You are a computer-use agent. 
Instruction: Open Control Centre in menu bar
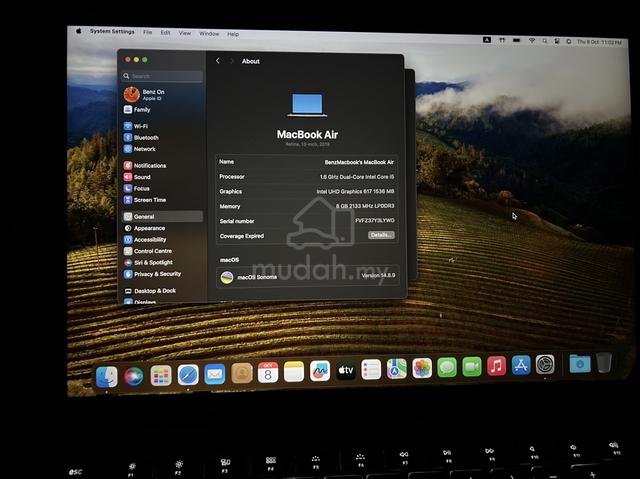[x=557, y=41]
